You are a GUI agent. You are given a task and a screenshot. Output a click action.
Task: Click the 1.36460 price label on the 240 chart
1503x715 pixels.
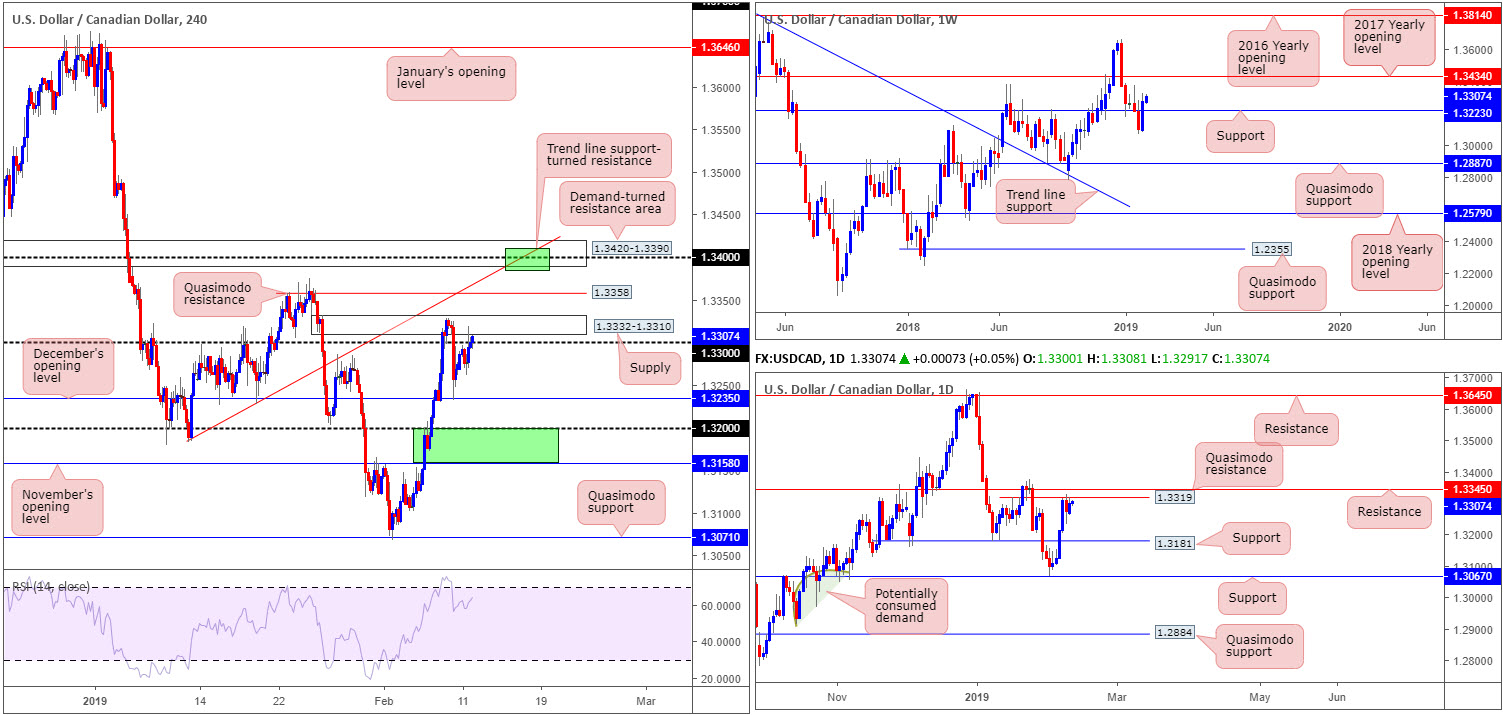tap(719, 46)
